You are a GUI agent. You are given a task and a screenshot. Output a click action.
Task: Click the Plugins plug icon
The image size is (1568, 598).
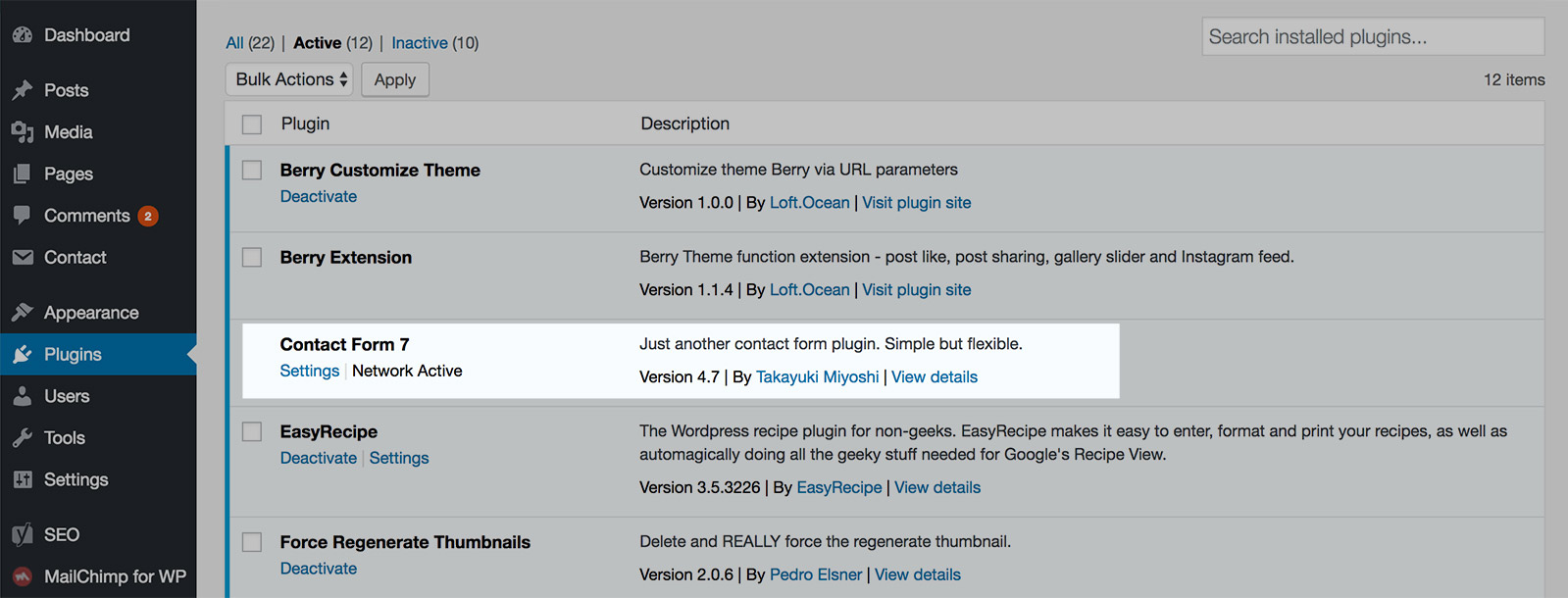click(x=23, y=355)
